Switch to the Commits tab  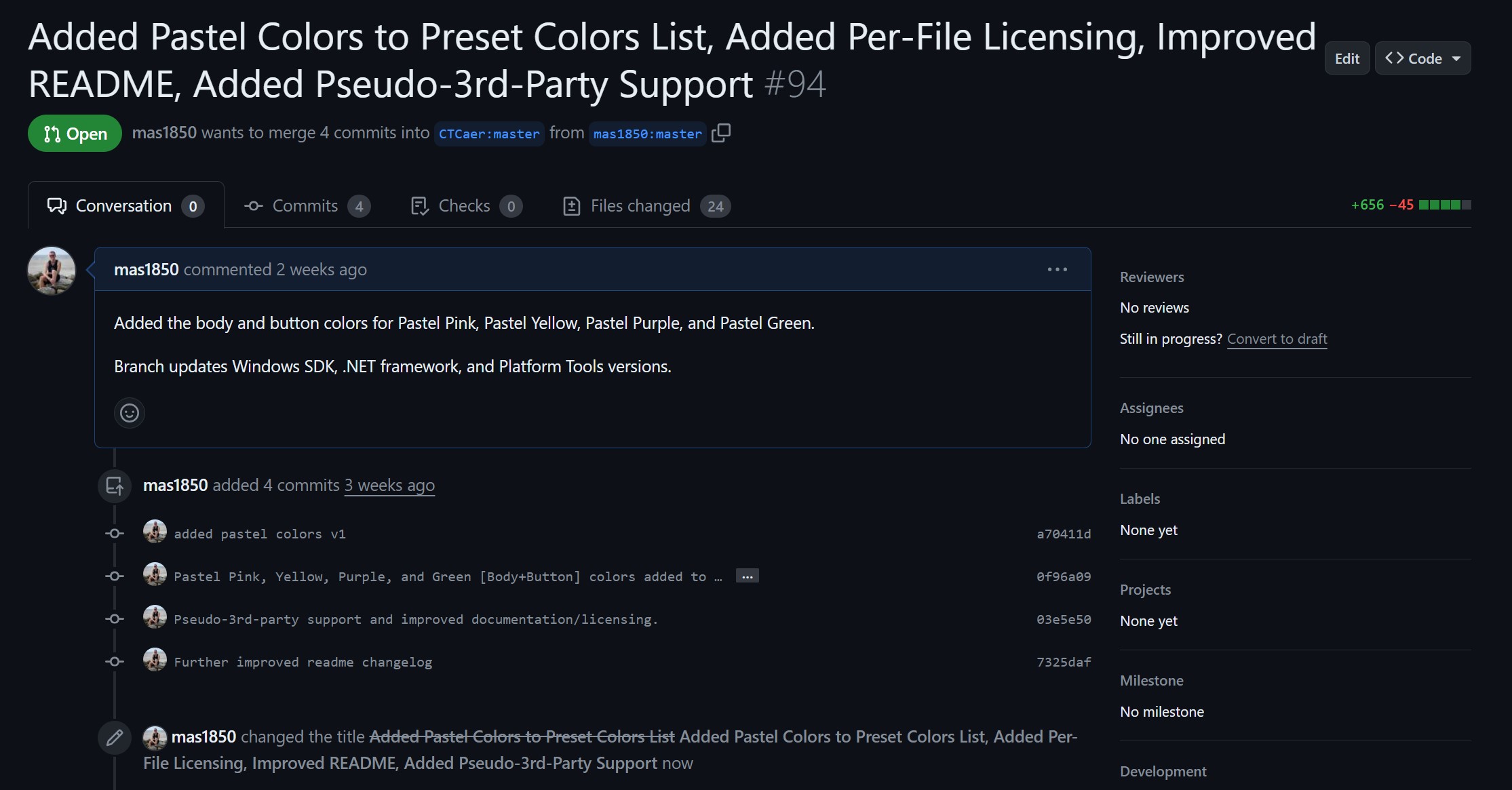coord(307,205)
